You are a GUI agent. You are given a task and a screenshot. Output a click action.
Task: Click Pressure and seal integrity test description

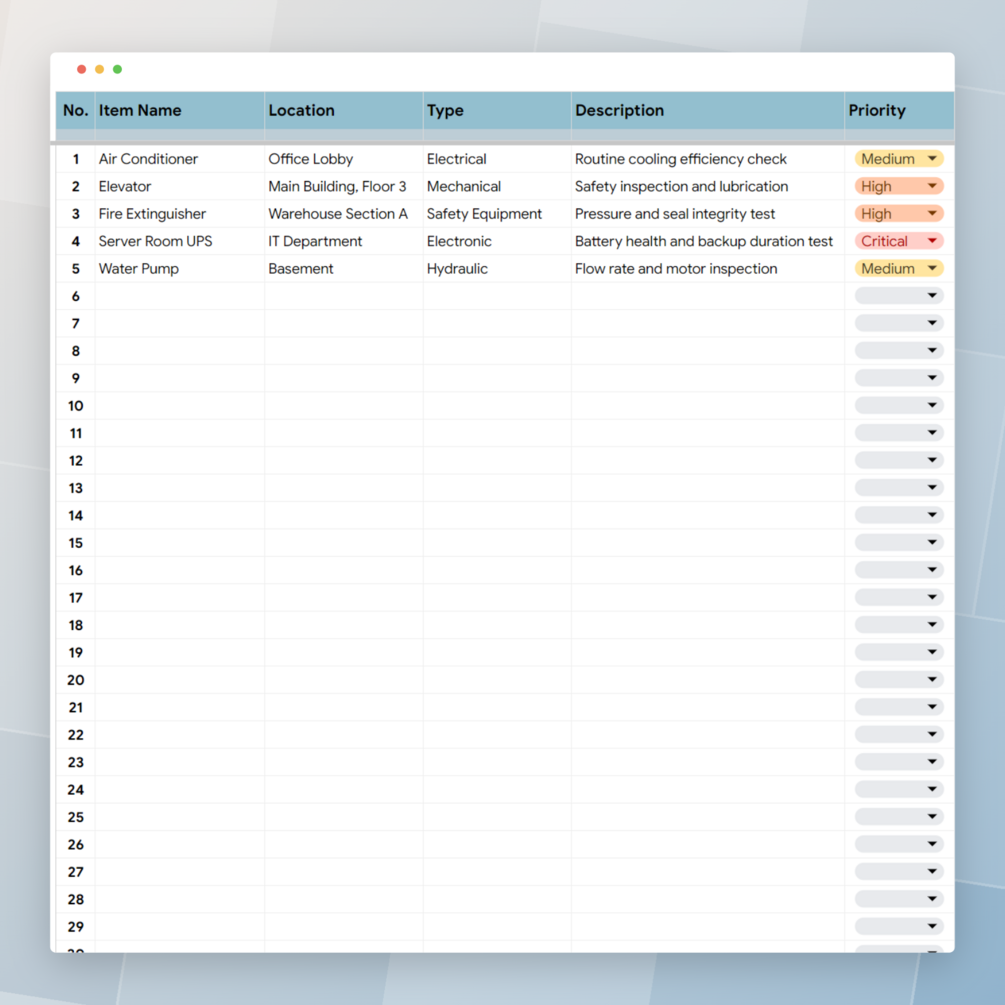tap(708, 213)
